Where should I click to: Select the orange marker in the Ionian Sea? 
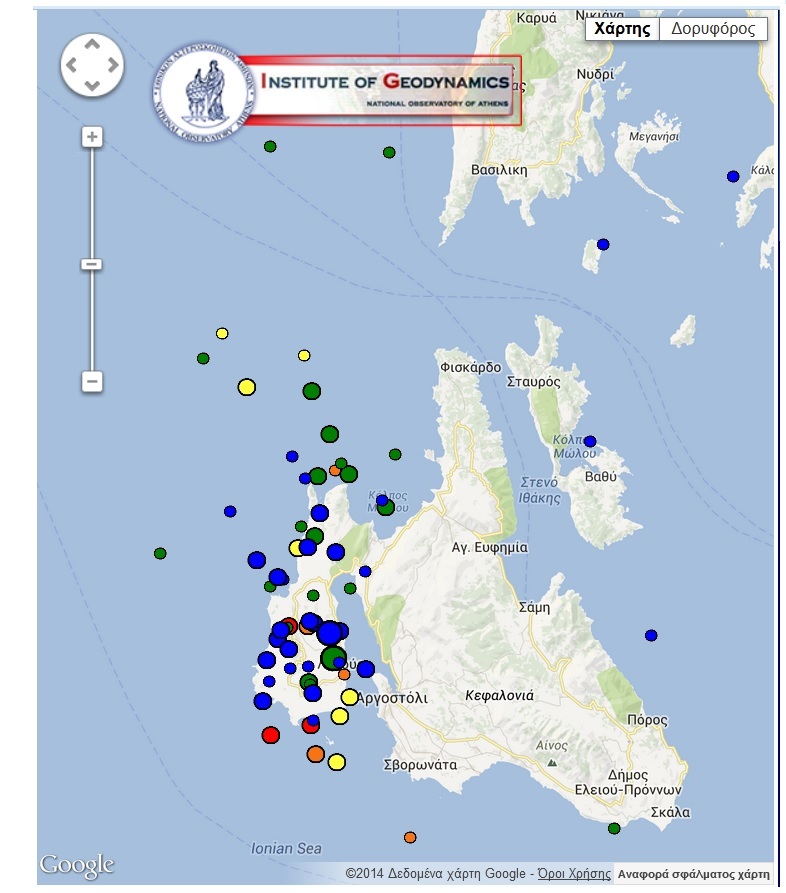(x=410, y=837)
